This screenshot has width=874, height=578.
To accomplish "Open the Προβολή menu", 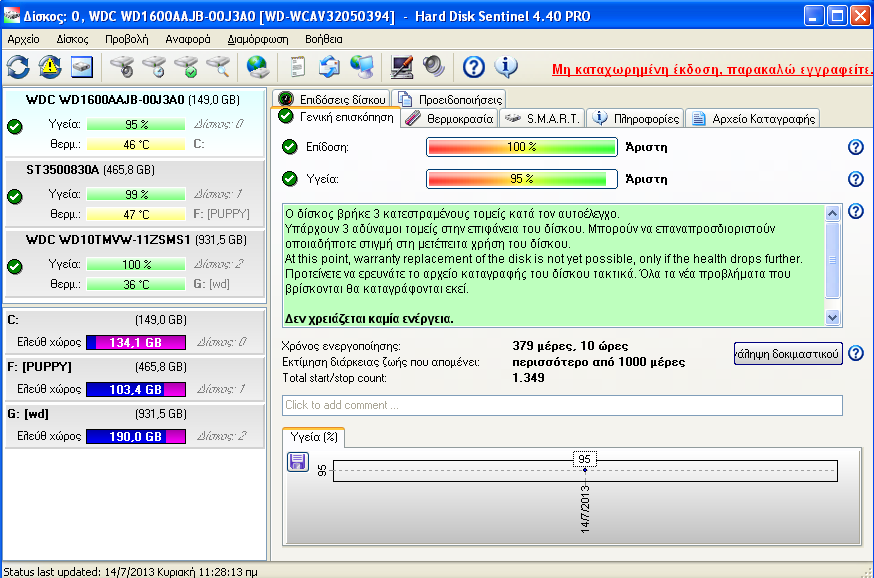I will [127, 39].
